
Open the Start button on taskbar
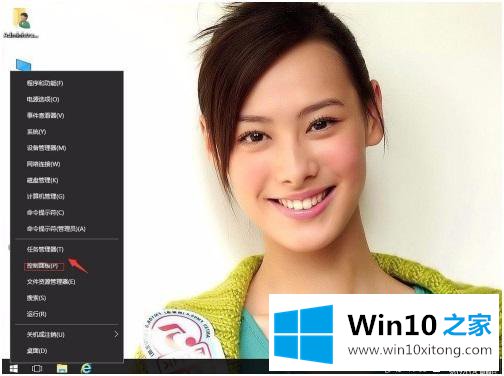click(x=14, y=368)
